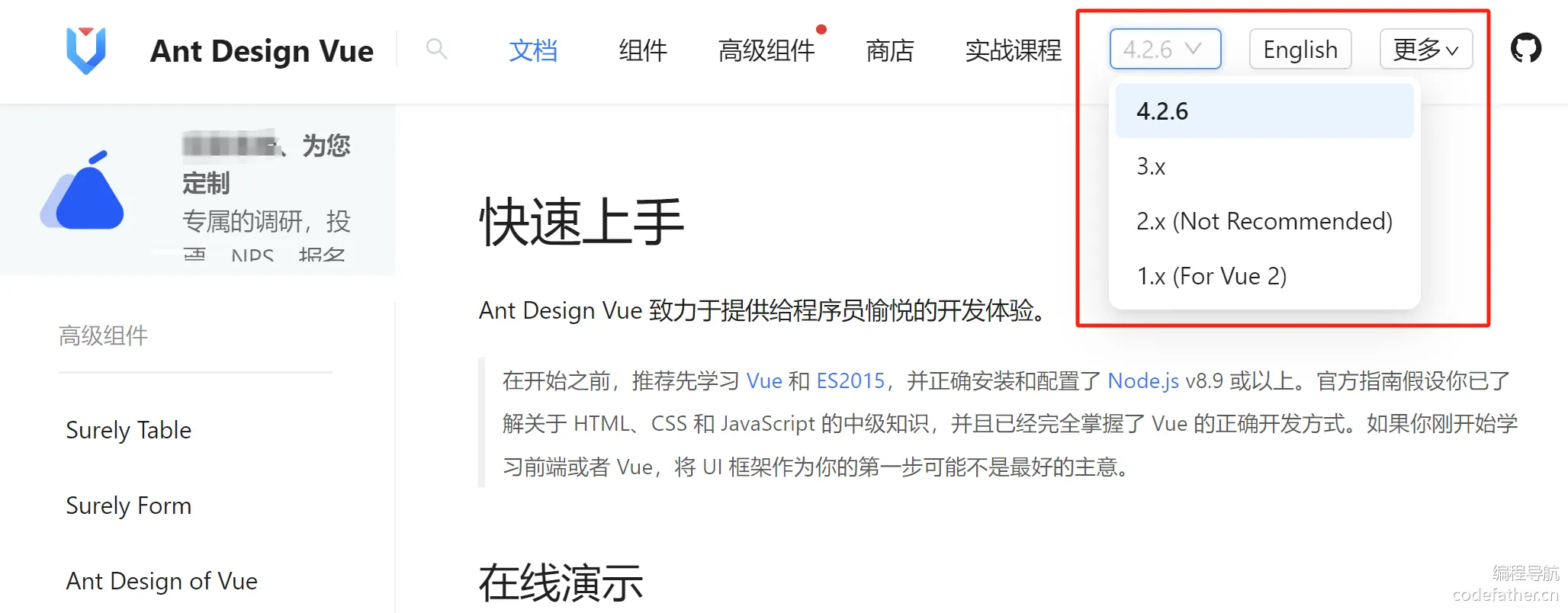This screenshot has height=613, width=1568.
Task: Open the 商店 navigation item
Action: click(x=890, y=50)
